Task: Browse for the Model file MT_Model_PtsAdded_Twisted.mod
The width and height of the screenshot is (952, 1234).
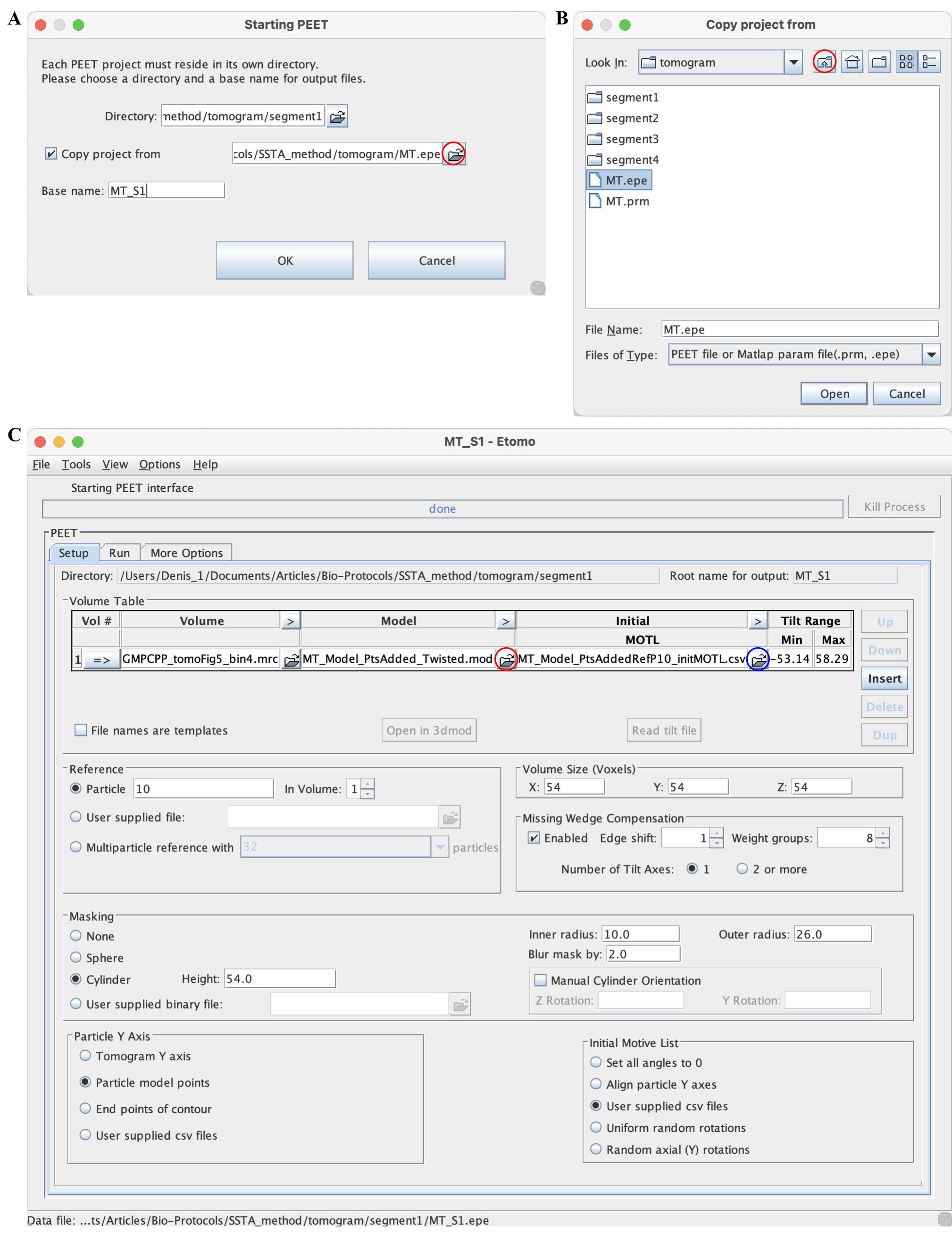Action: click(506, 659)
